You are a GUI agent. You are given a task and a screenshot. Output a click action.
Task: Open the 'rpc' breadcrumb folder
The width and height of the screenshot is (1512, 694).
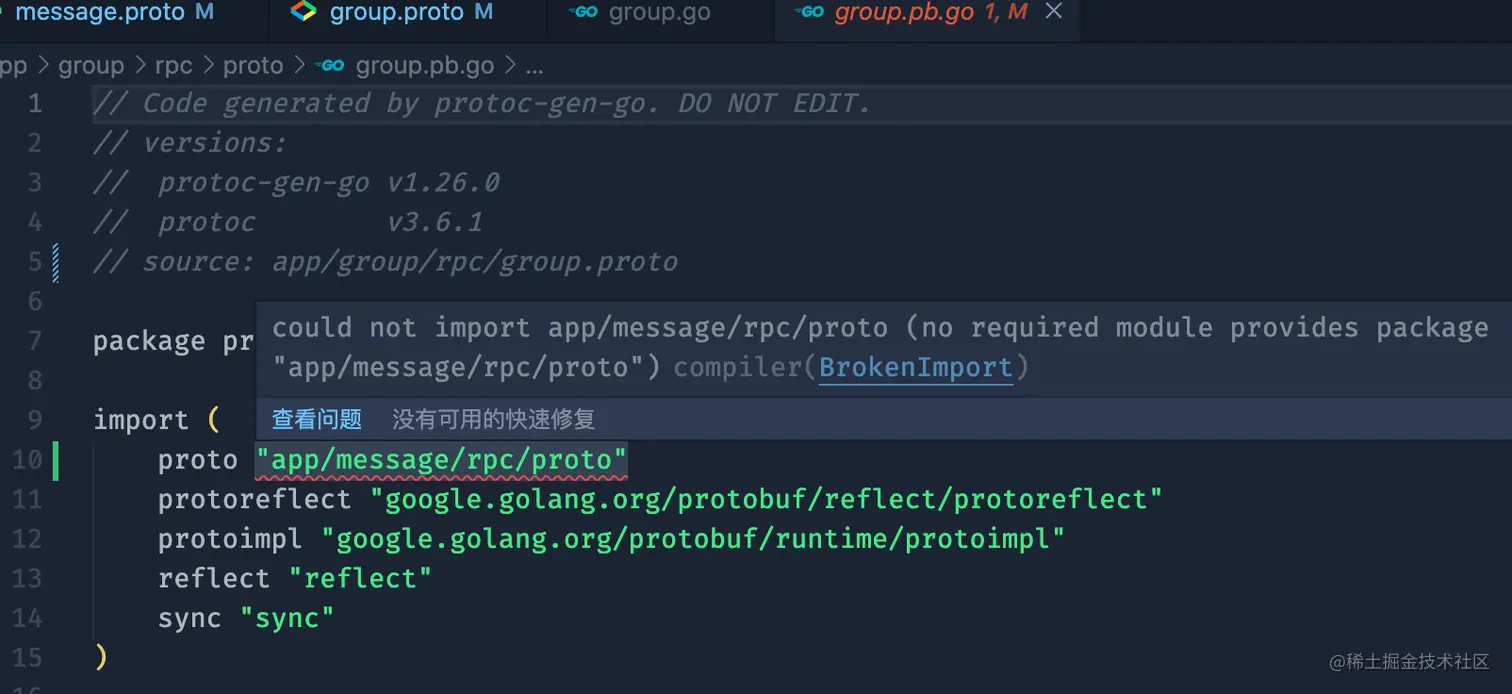[173, 66]
